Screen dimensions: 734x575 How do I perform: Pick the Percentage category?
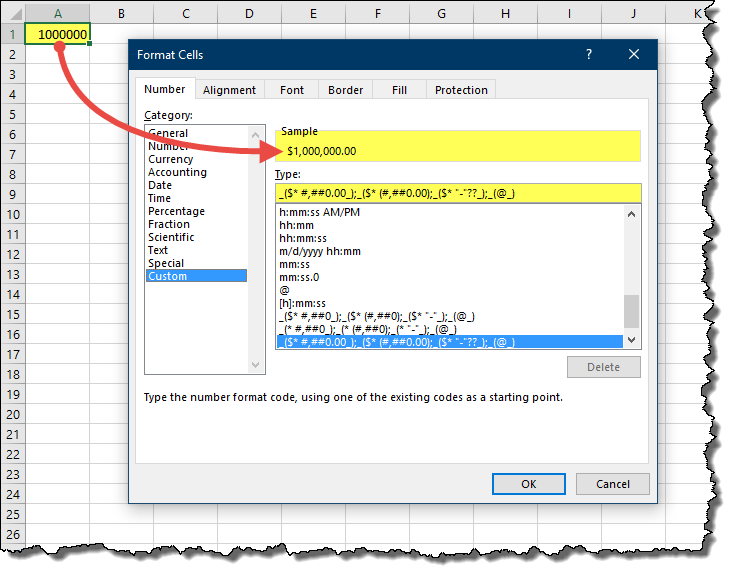(x=176, y=211)
